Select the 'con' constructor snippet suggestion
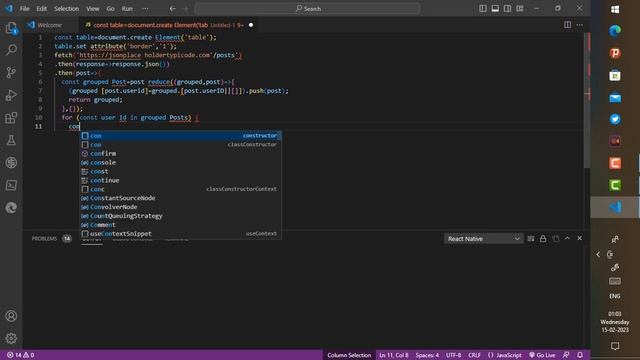 pos(180,136)
